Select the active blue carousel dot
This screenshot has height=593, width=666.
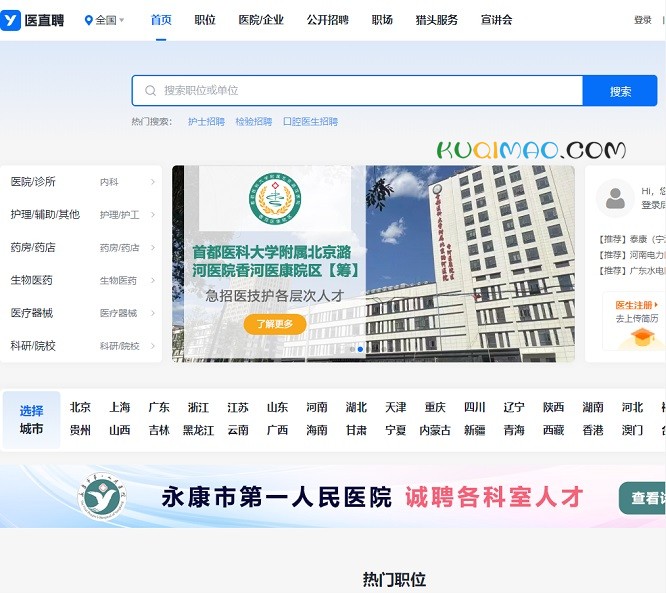[360, 349]
